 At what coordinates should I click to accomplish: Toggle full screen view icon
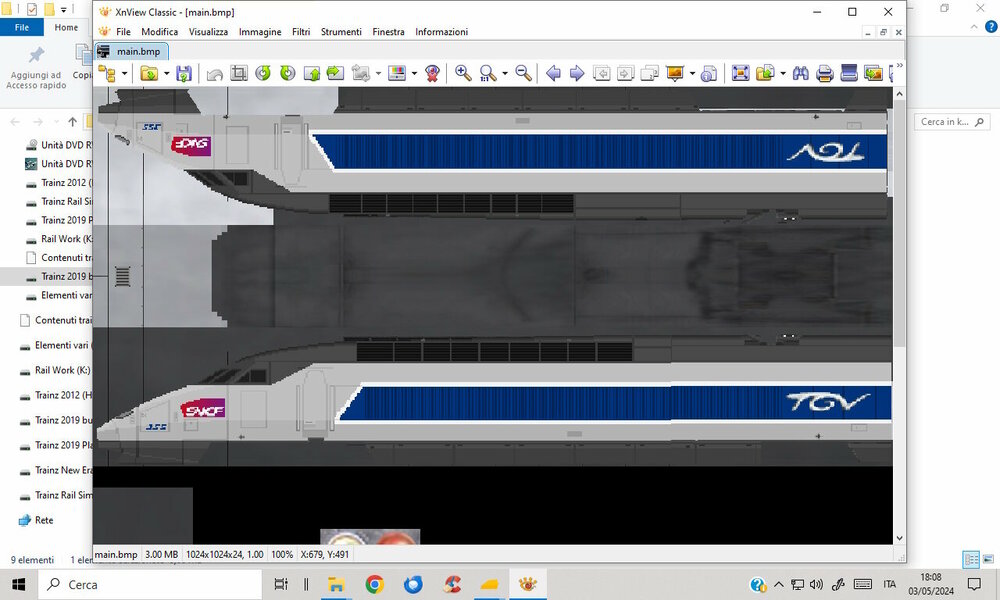coord(740,73)
